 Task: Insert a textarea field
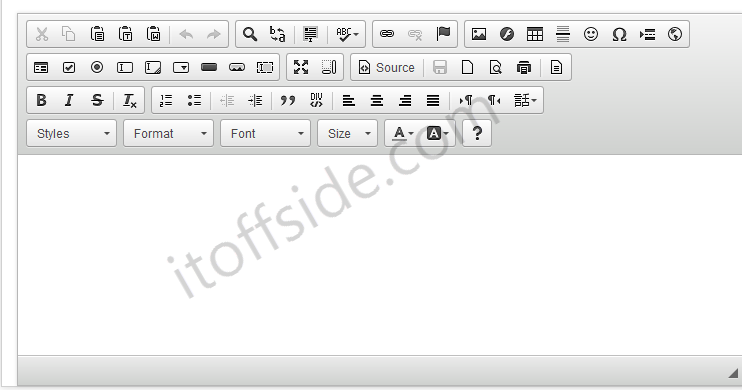[x=153, y=68]
